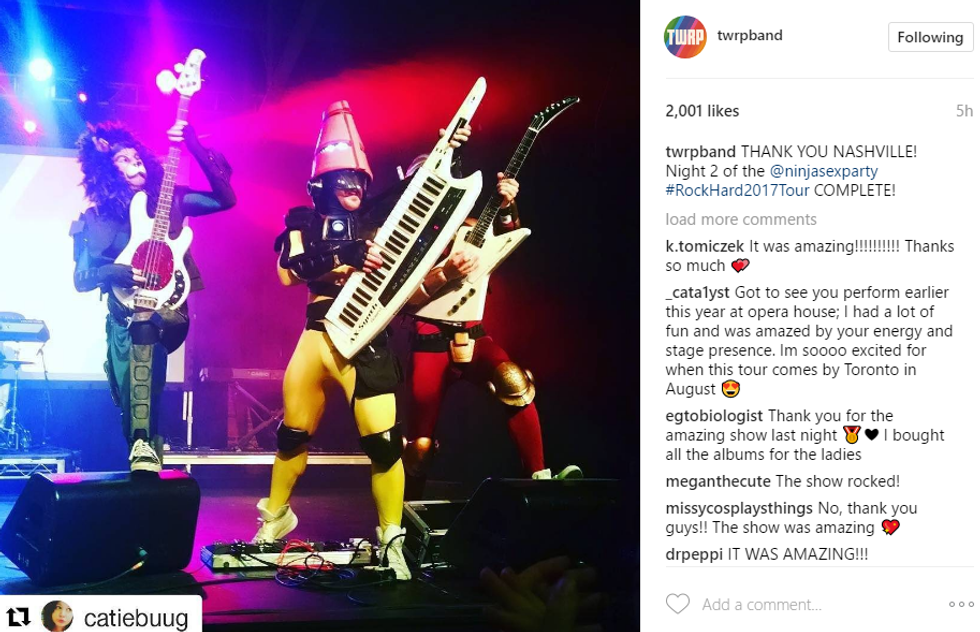The width and height of the screenshot is (980, 632).
Task: Open the @ninjasexparty mention link
Action: click(824, 171)
